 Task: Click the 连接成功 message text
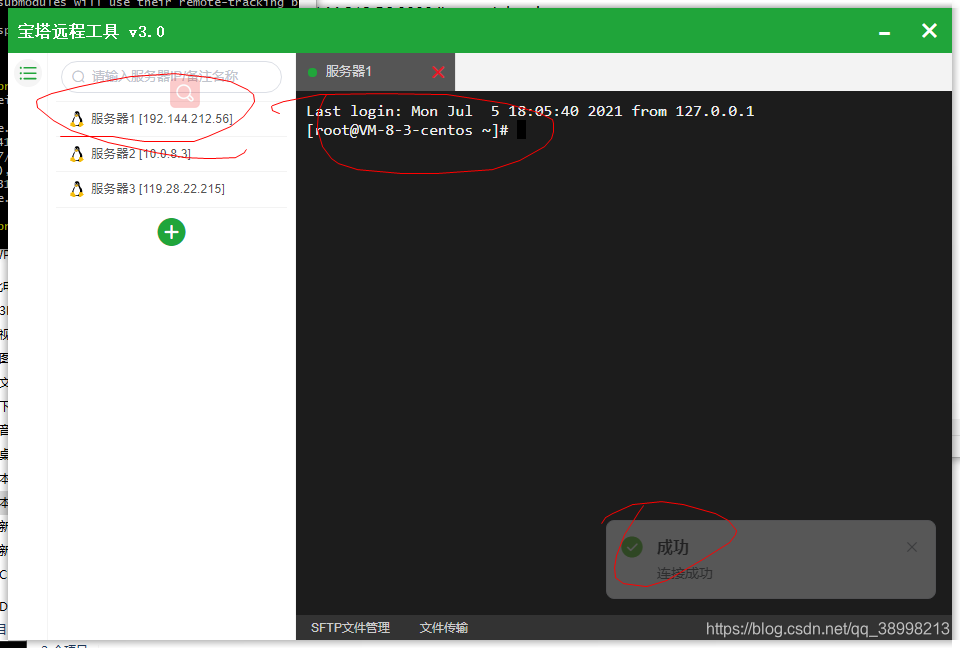[684, 573]
